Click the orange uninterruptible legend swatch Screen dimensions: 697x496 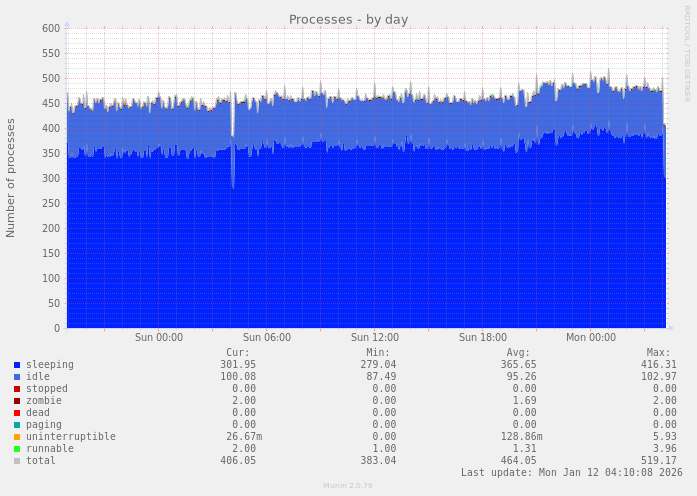(17, 437)
